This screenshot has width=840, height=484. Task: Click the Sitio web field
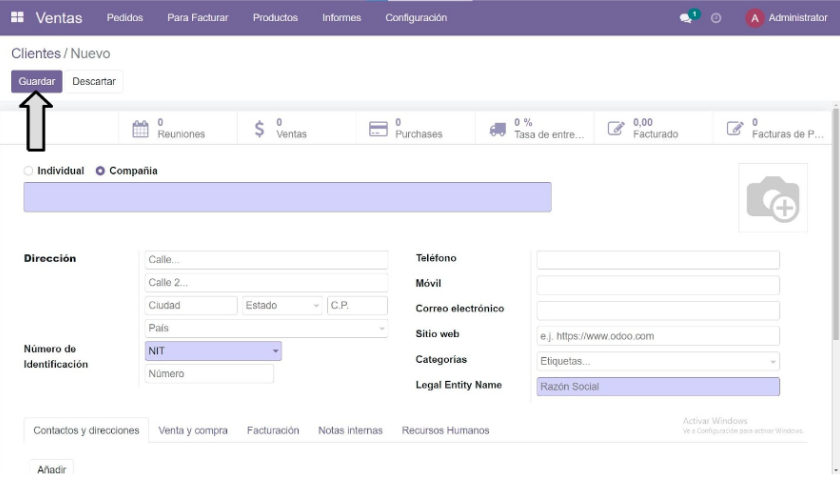[658, 336]
